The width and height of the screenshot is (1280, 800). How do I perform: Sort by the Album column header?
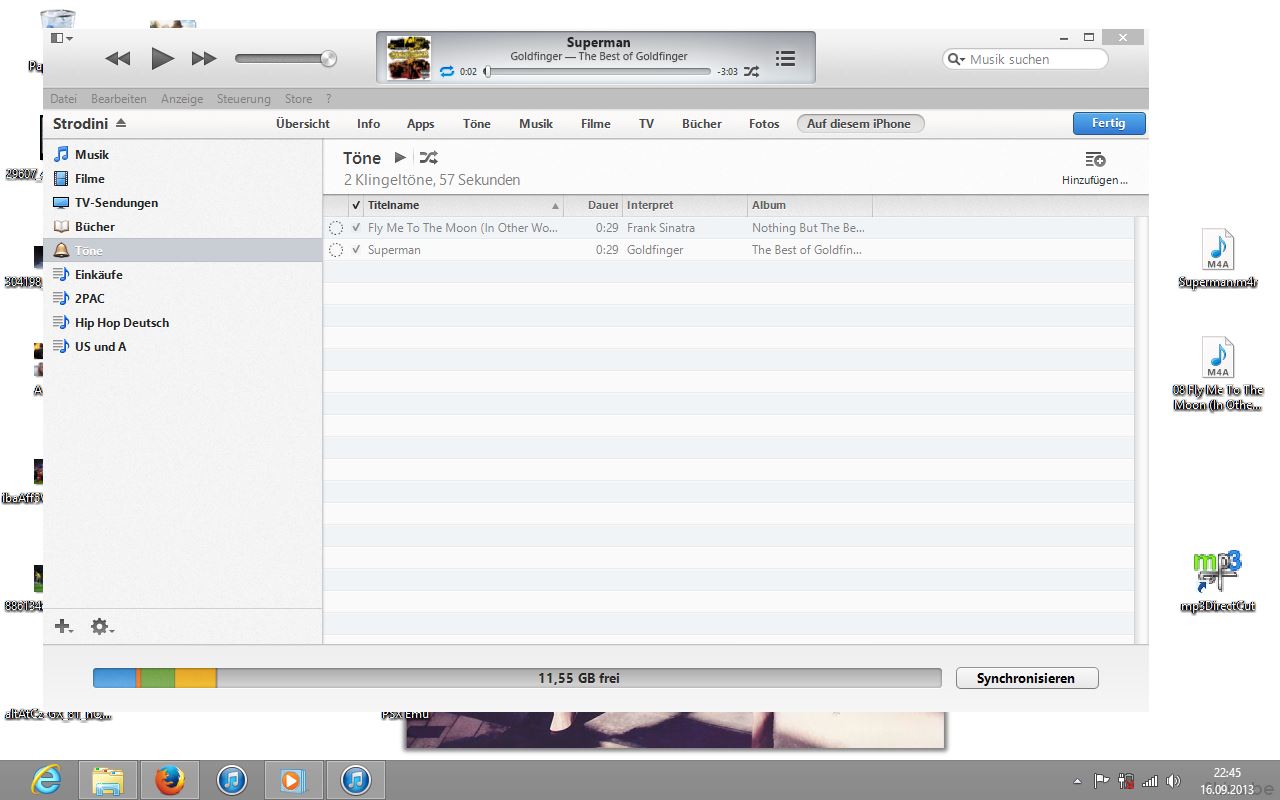[811, 205]
